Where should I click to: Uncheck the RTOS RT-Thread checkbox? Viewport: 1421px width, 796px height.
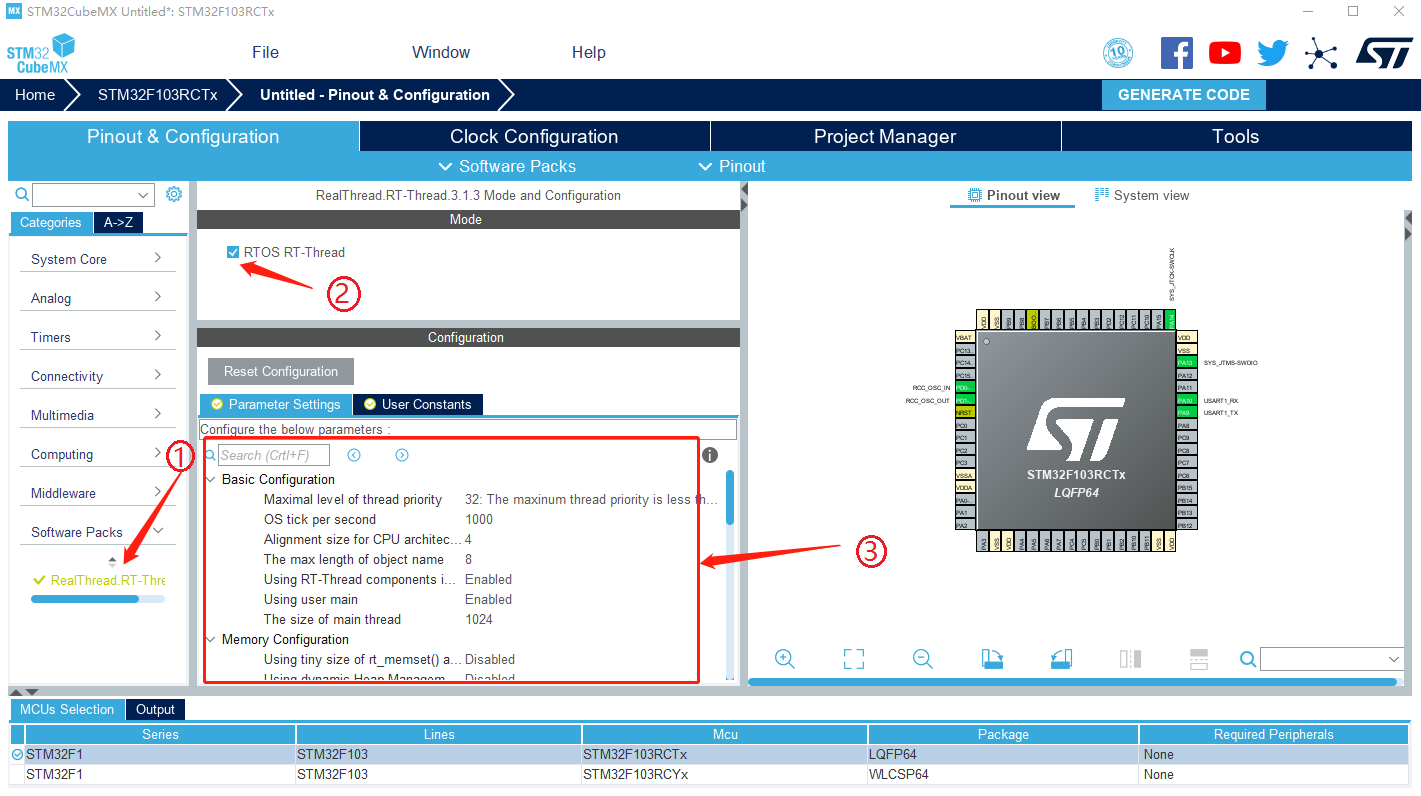[x=233, y=252]
